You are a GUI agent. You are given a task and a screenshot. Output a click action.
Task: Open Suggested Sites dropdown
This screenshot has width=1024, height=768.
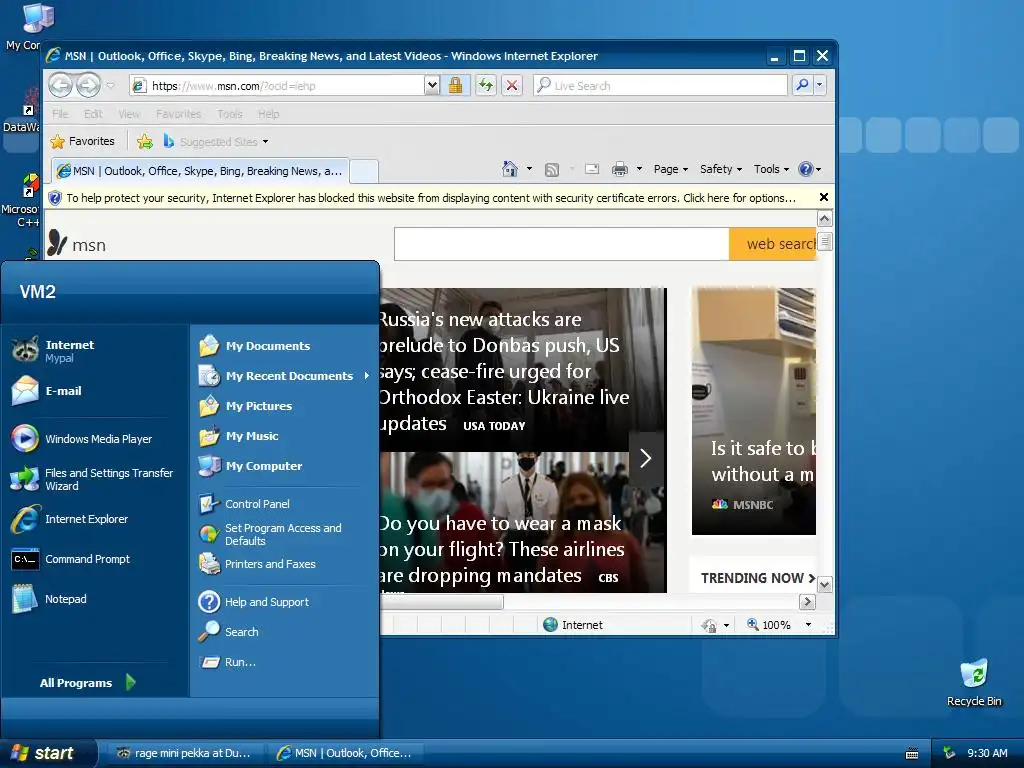[216, 141]
